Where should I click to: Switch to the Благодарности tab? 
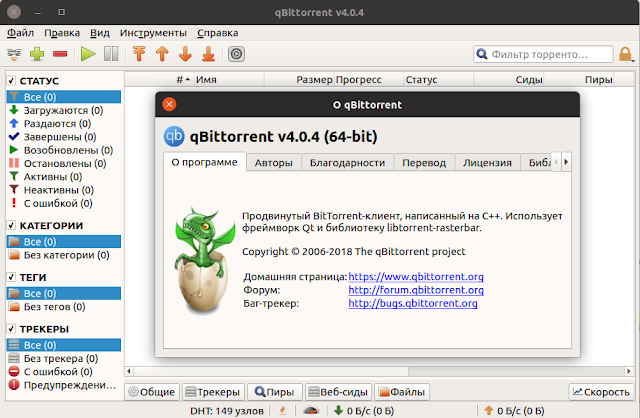[x=347, y=162]
